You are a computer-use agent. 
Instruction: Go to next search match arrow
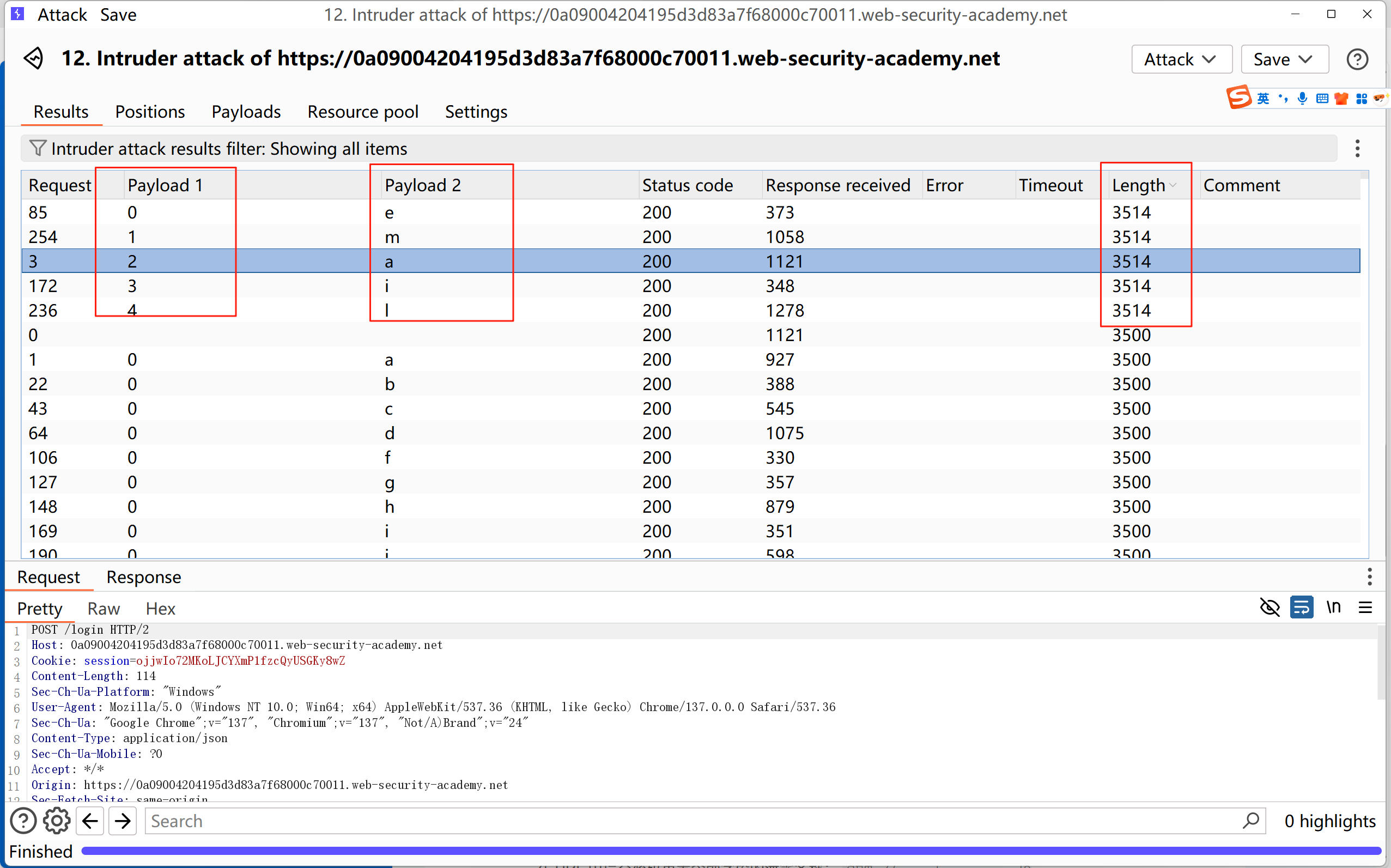pos(122,821)
